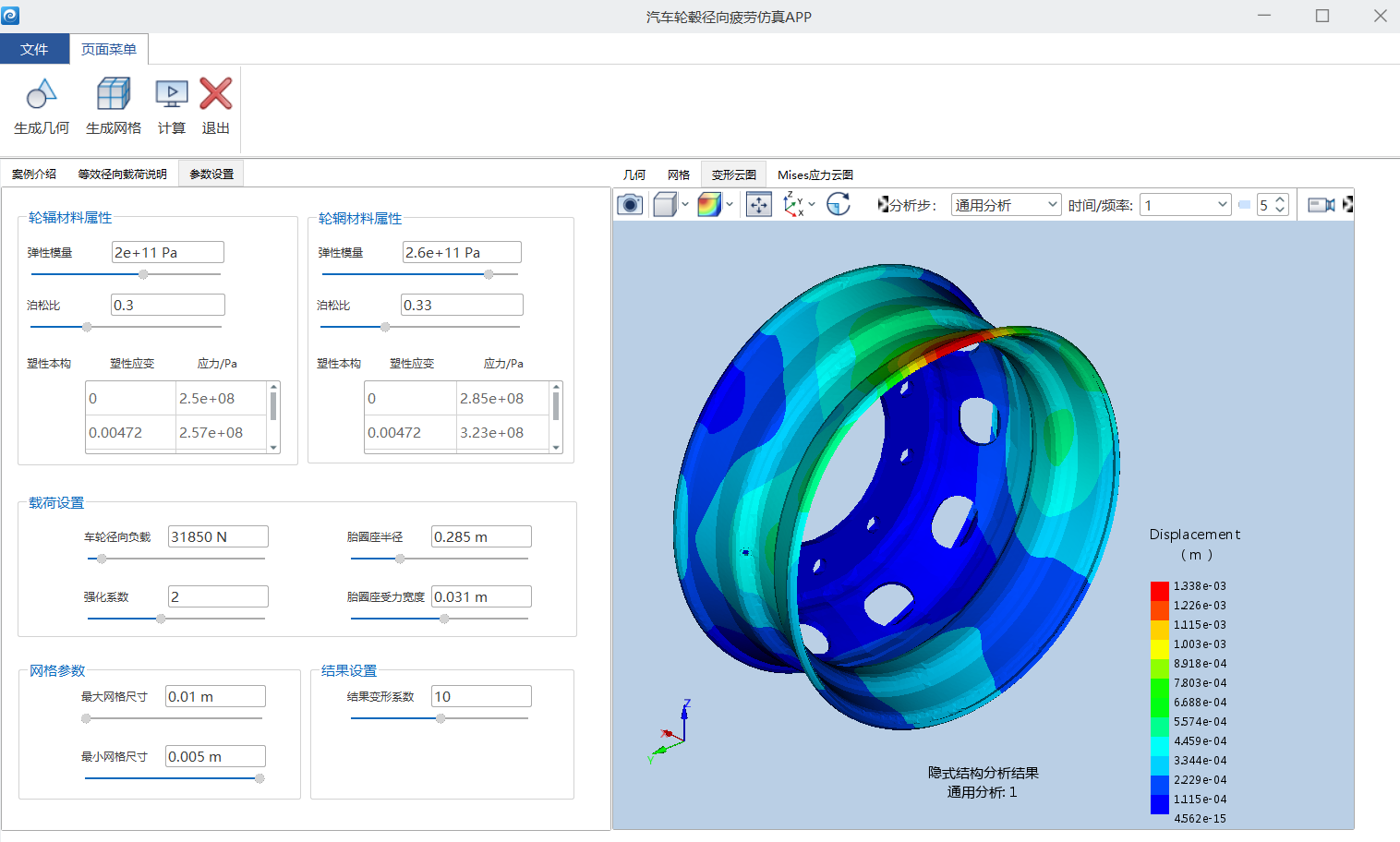Screen dimensions: 1400x842
Task: Click the XYZ axis orientation icon
Action: 793,204
